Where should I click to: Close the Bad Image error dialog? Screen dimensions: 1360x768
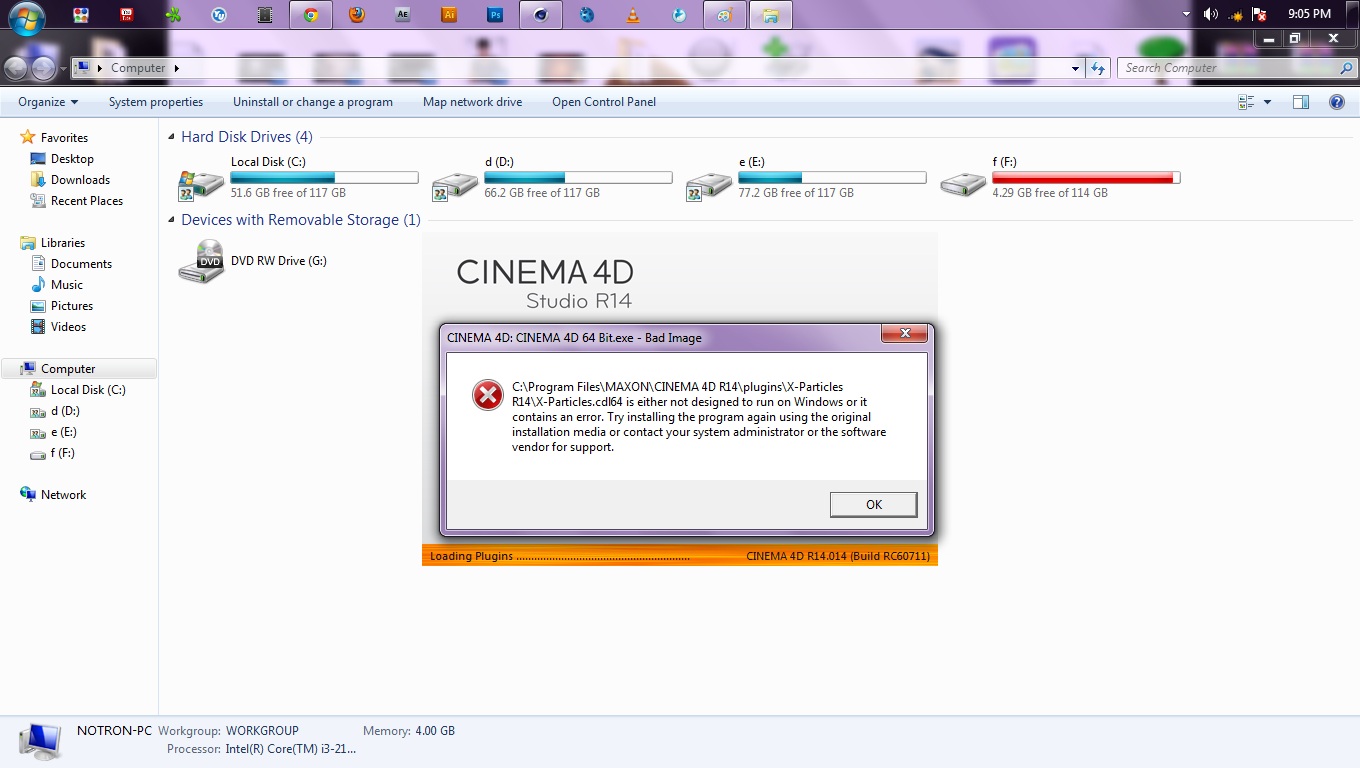click(905, 334)
